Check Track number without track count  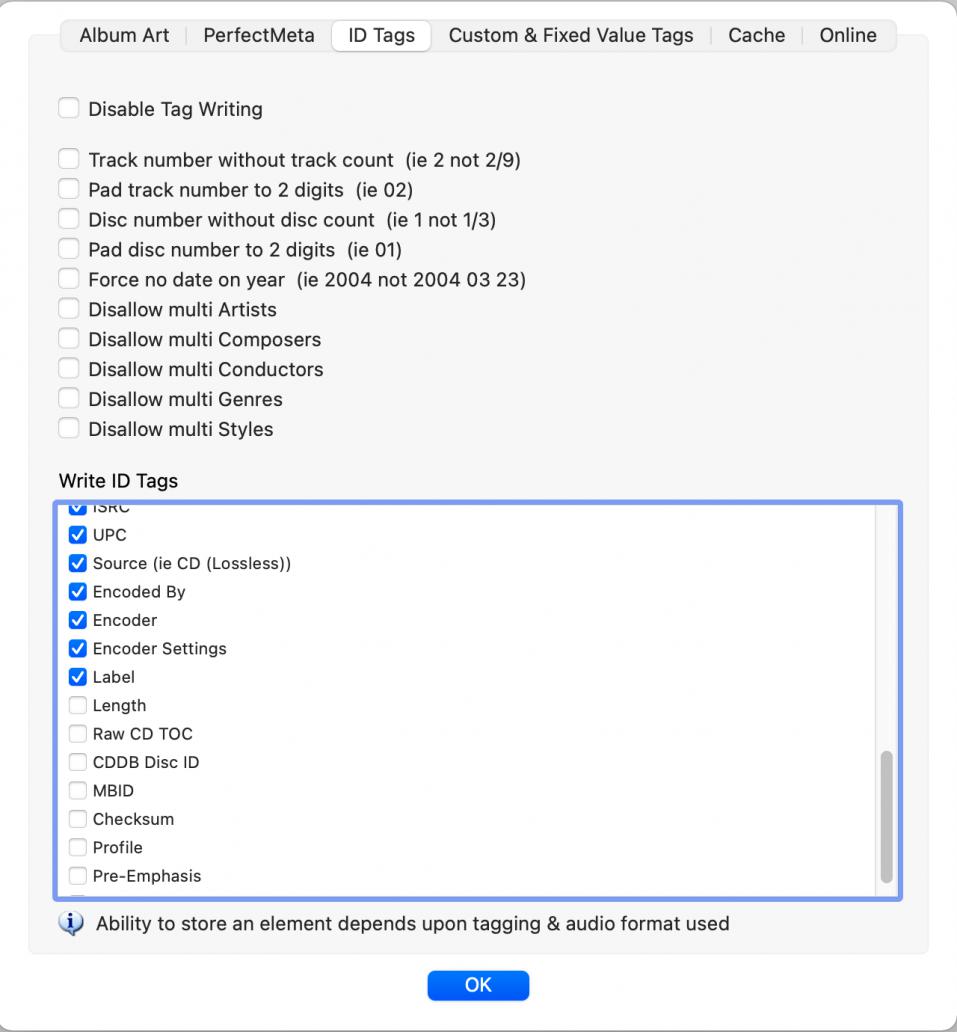point(68,160)
